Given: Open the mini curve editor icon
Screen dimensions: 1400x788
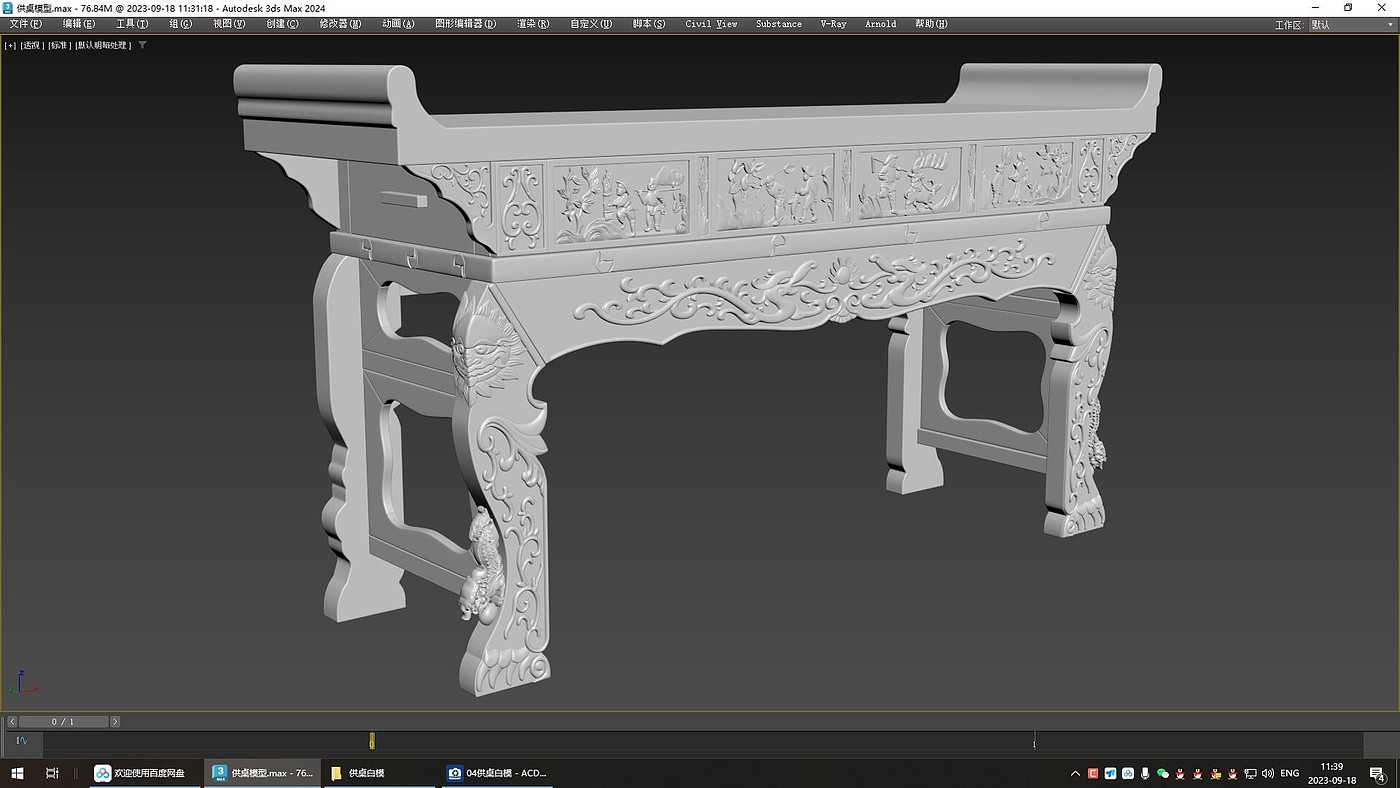Looking at the screenshot, I should click(x=22, y=741).
